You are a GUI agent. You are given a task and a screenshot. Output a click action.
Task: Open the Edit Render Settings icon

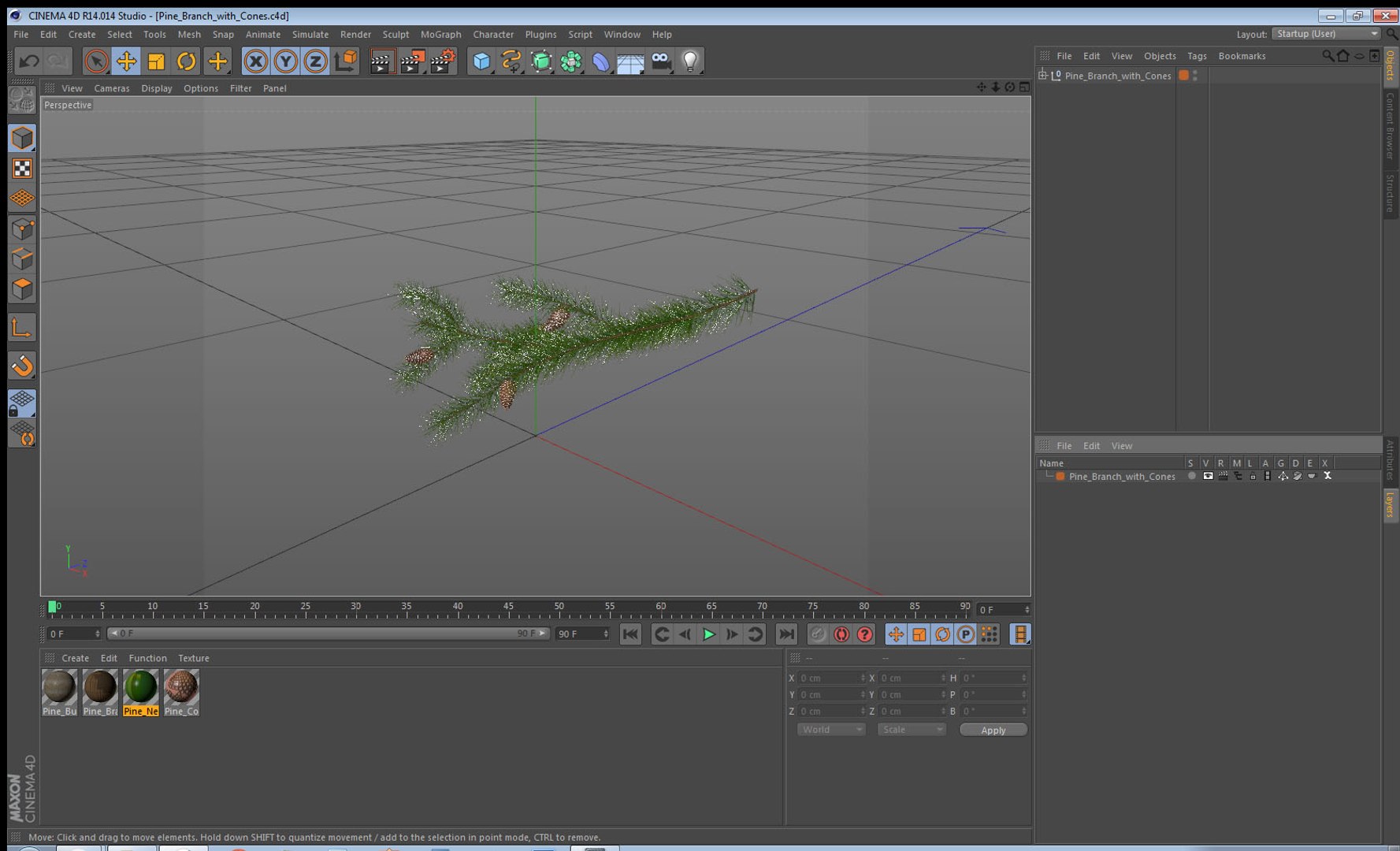coord(444,61)
